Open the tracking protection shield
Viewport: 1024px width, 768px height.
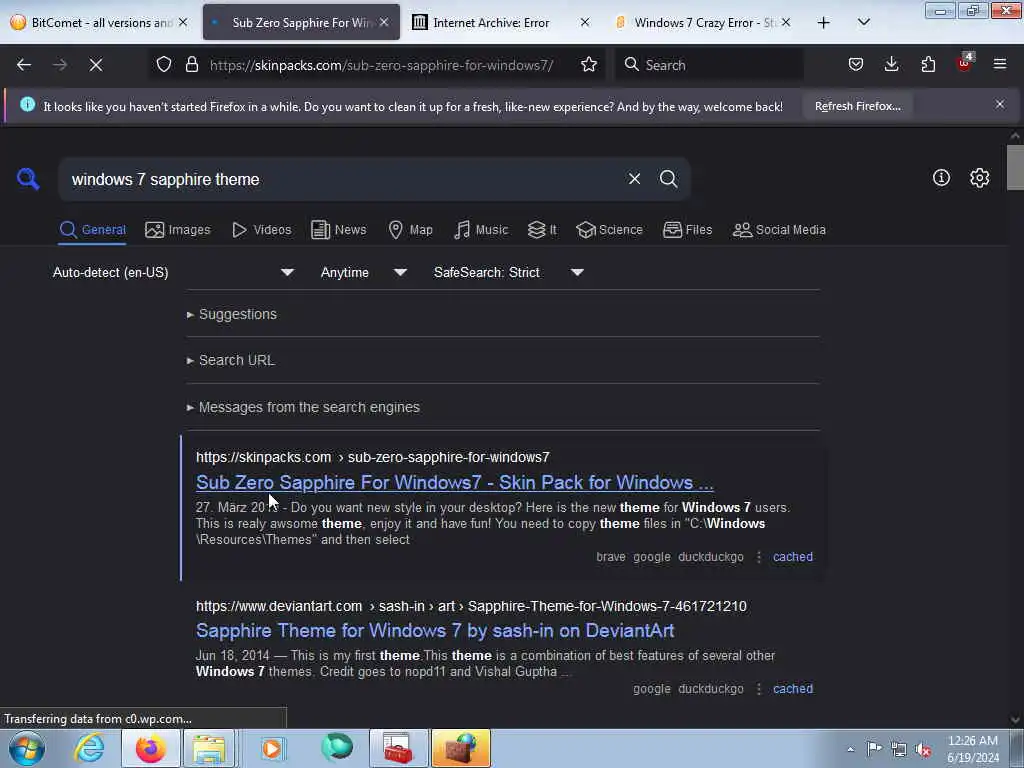click(x=164, y=65)
